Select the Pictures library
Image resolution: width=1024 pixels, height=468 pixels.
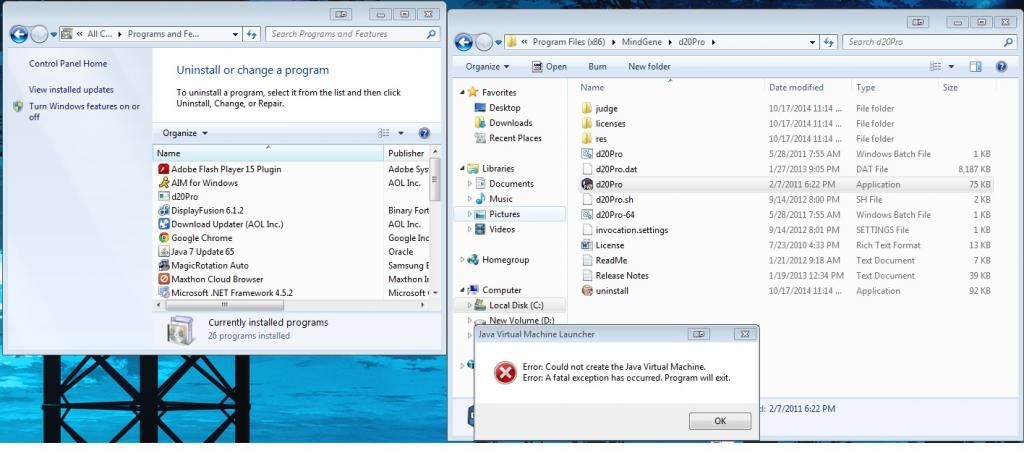(504, 214)
